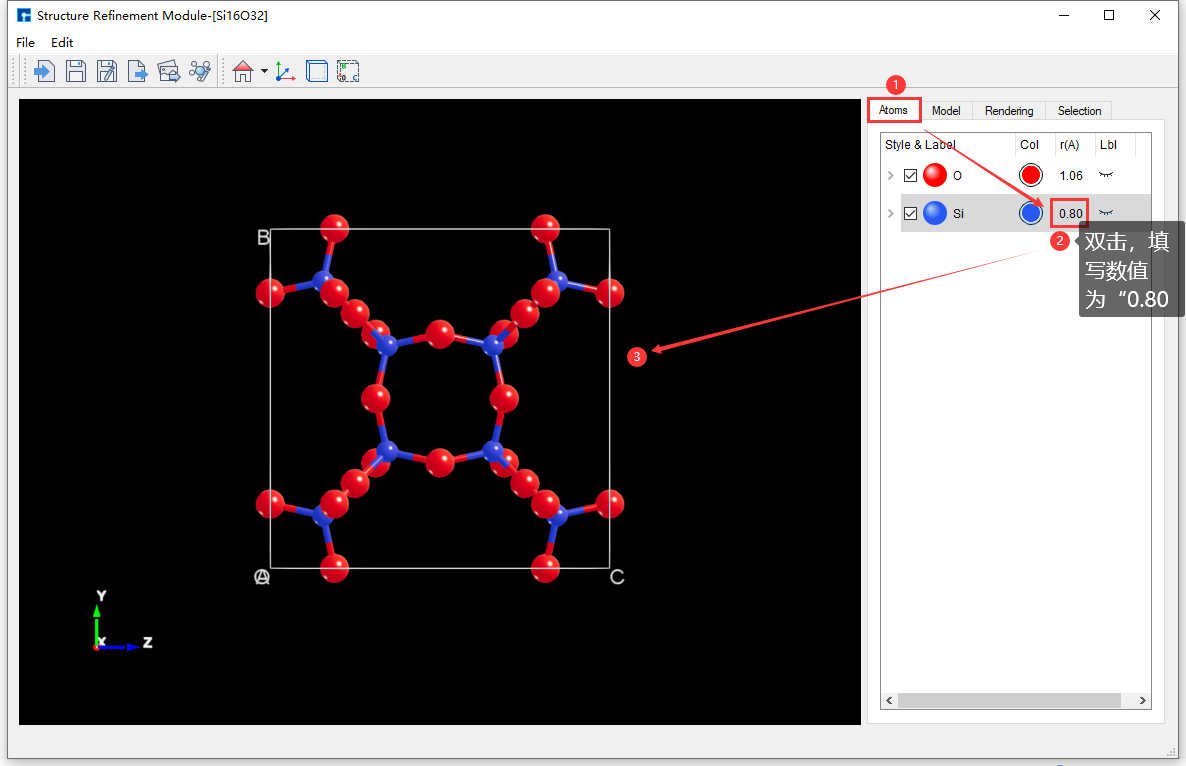The image size is (1186, 766).
Task: Toggle the label eye icon for O
Action: pos(1106,175)
